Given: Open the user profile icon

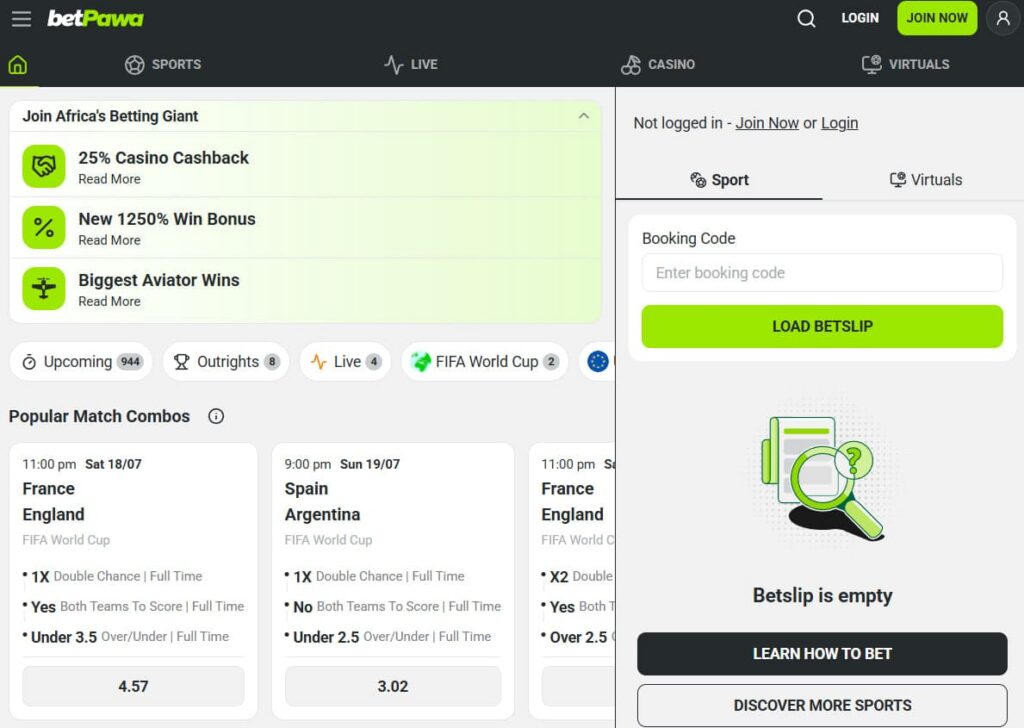Looking at the screenshot, I should click(1003, 18).
